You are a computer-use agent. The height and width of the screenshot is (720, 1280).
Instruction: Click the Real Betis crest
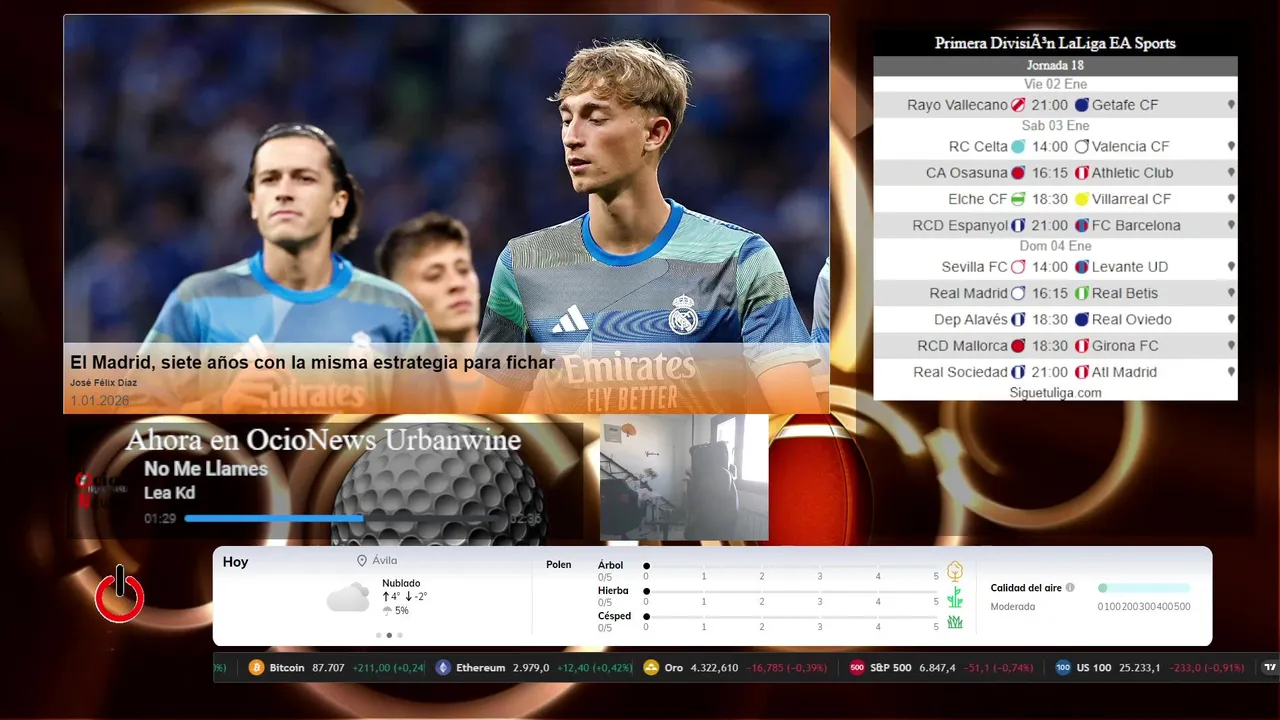tap(1081, 293)
